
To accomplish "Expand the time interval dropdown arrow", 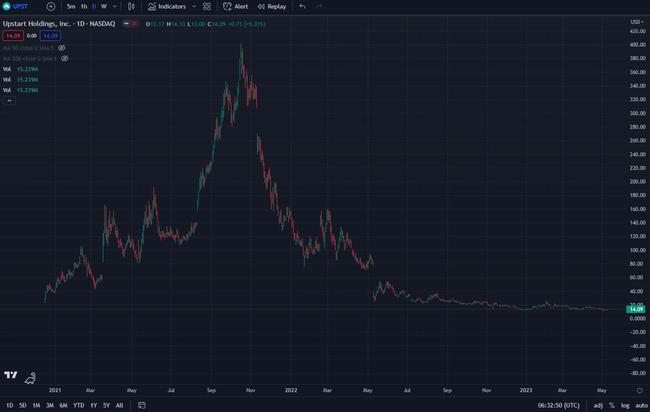I will pyautogui.click(x=115, y=6).
